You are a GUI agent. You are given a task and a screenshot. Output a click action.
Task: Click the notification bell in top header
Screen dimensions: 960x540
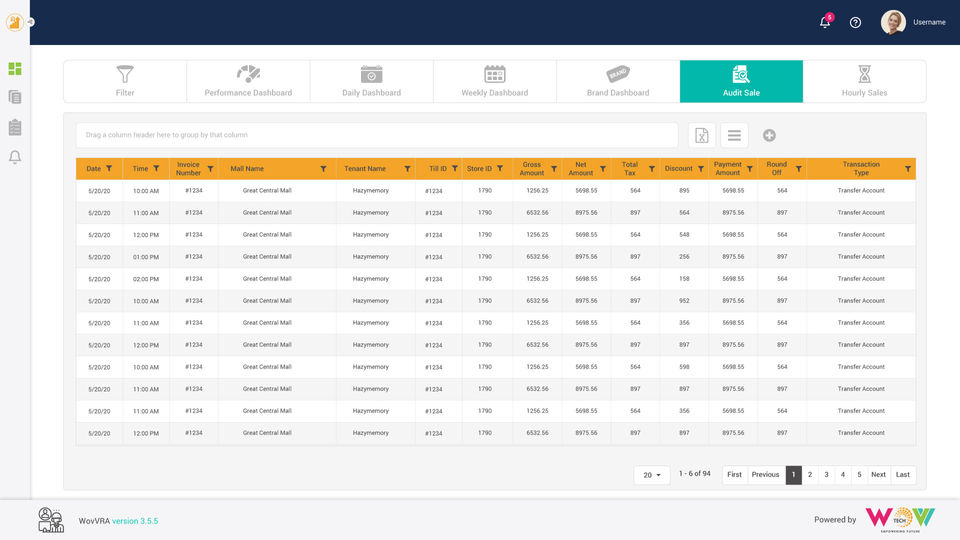[x=825, y=22]
